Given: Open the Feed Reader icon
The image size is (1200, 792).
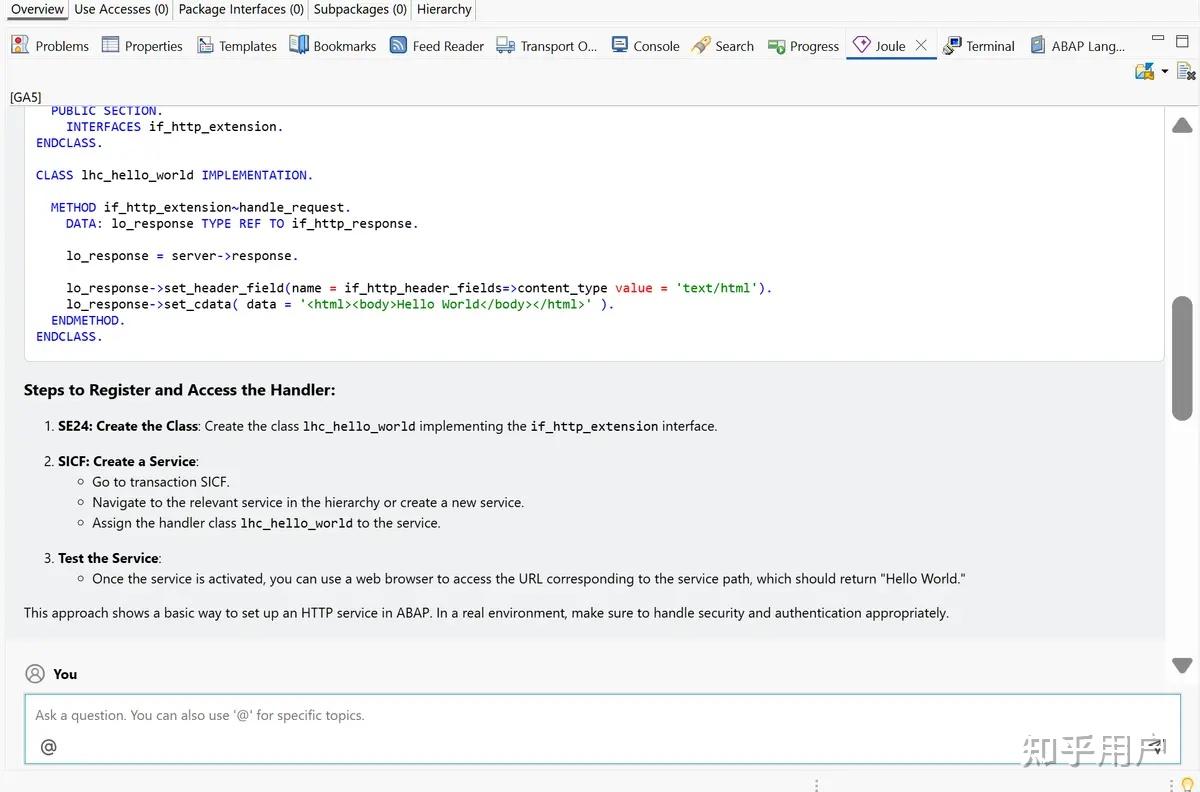Looking at the screenshot, I should click(x=398, y=44).
